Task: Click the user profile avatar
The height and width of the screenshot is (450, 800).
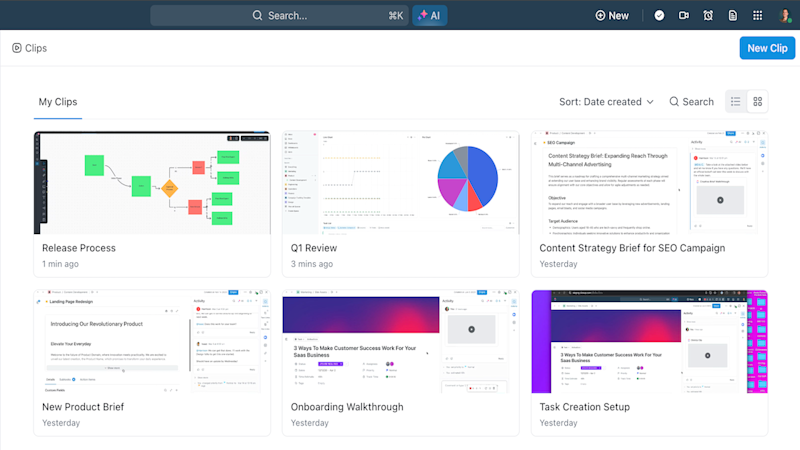Action: [x=785, y=15]
